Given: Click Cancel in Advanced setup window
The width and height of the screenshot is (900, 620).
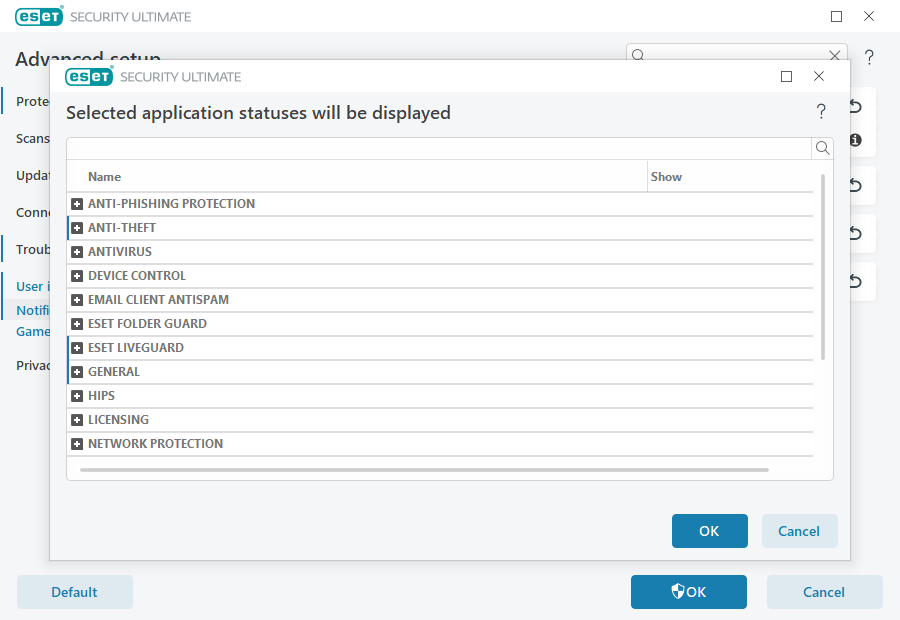Looking at the screenshot, I should tap(824, 592).
